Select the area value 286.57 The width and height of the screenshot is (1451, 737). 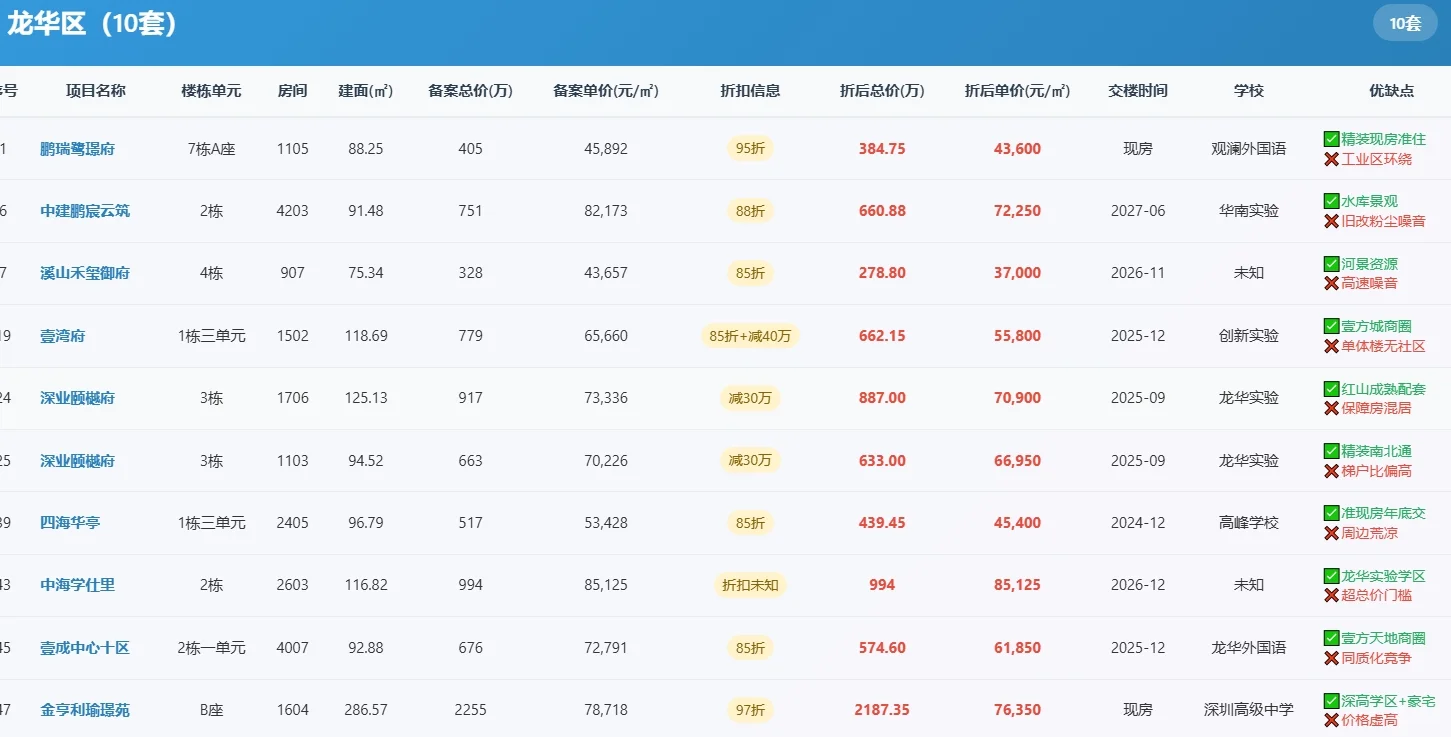point(366,710)
